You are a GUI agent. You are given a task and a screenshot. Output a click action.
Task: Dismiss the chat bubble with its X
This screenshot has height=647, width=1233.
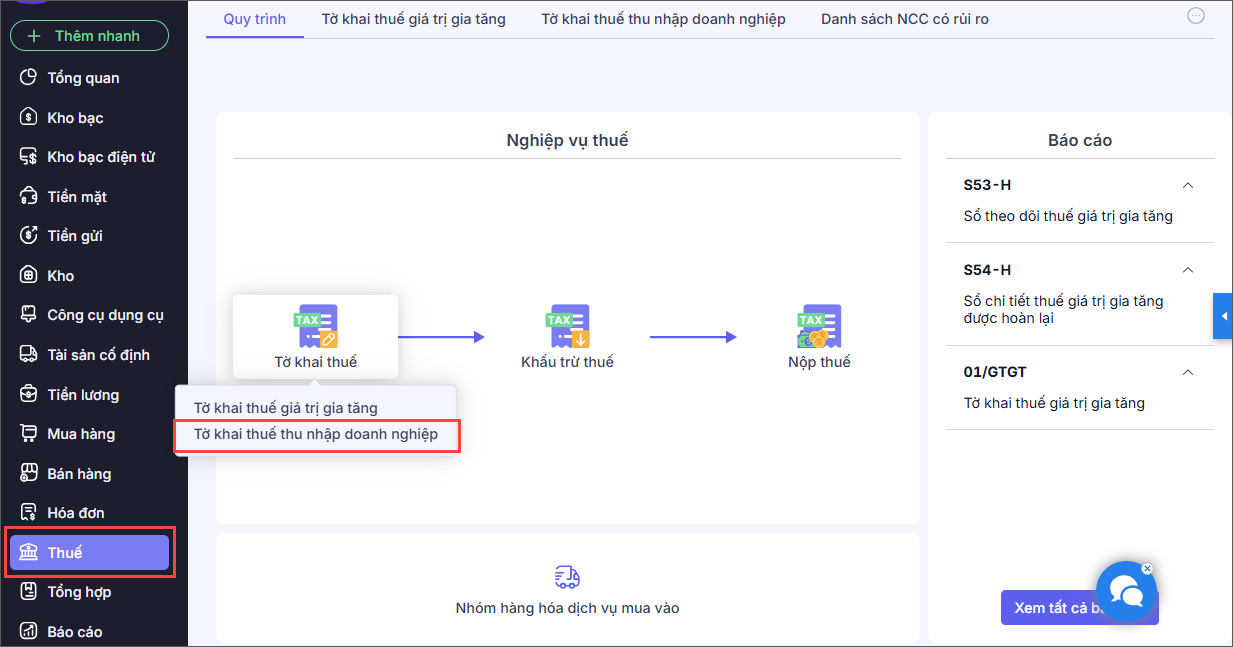tap(1147, 568)
